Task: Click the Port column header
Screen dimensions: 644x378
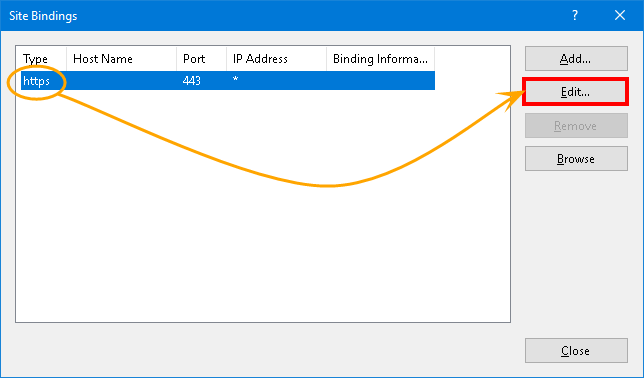Action: coord(202,59)
